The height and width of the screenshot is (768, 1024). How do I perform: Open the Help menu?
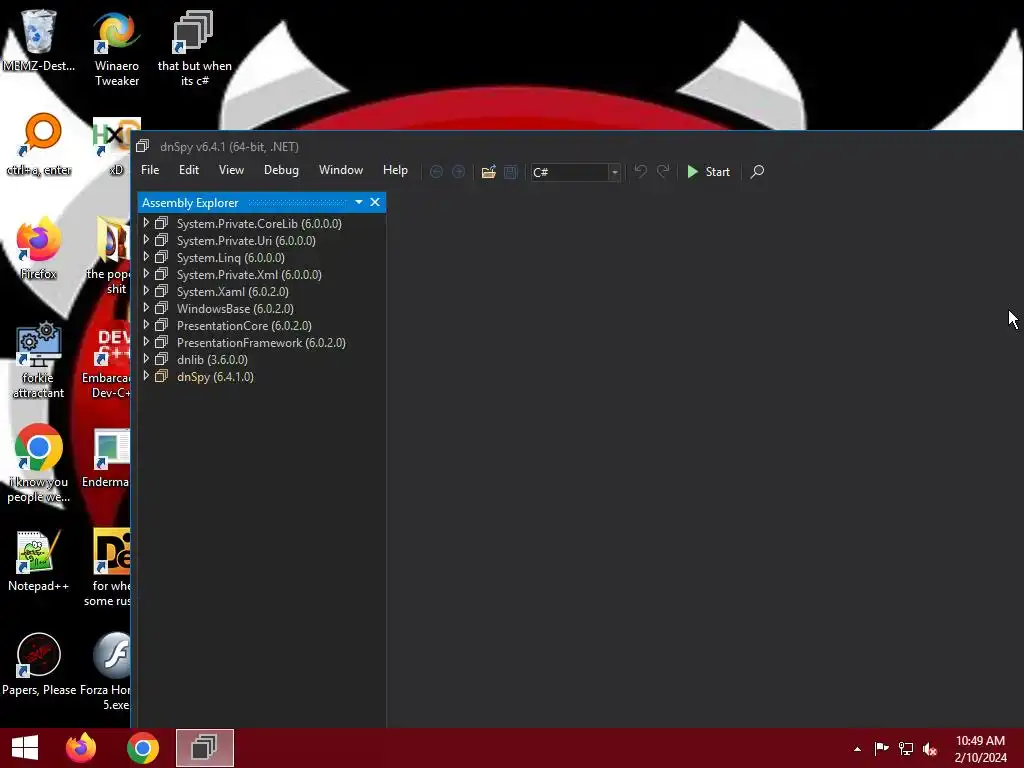pos(395,170)
